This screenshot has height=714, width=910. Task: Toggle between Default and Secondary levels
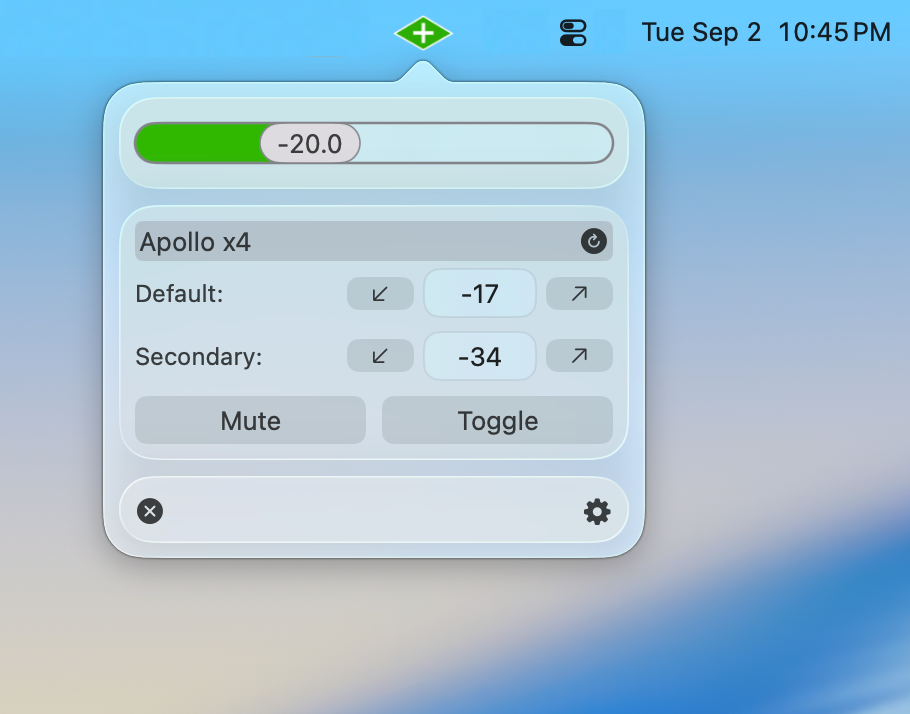497,420
